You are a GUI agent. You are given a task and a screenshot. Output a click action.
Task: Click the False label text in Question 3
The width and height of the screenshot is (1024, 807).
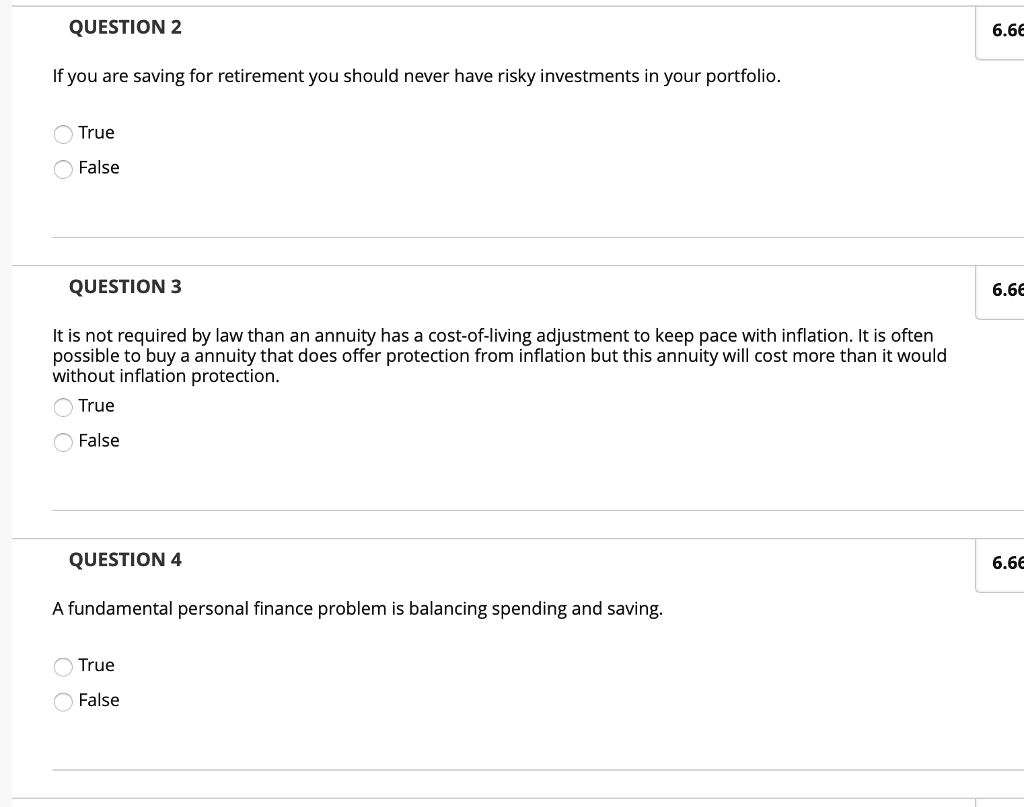99,441
